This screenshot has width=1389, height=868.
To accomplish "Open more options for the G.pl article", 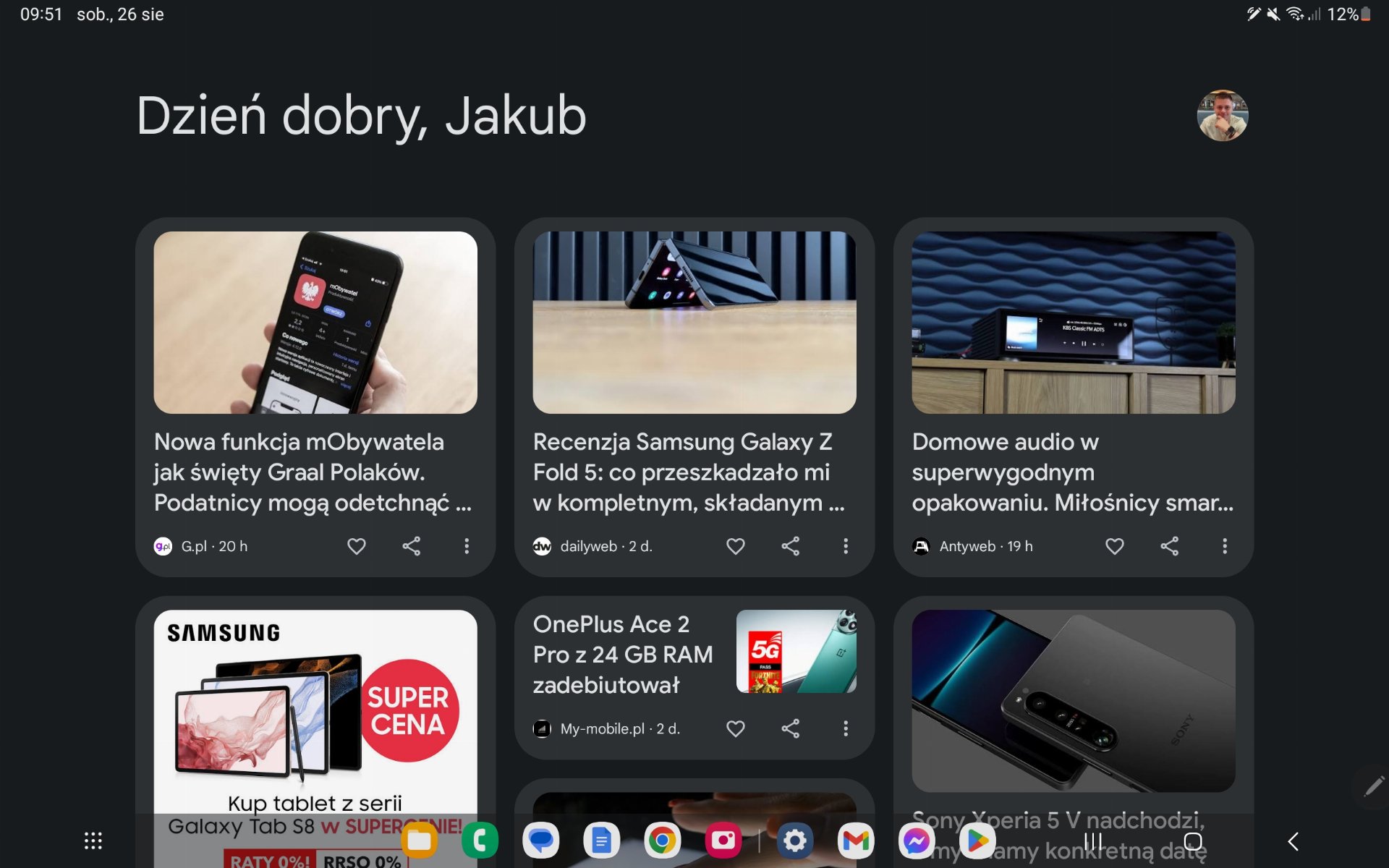I will pyautogui.click(x=467, y=546).
